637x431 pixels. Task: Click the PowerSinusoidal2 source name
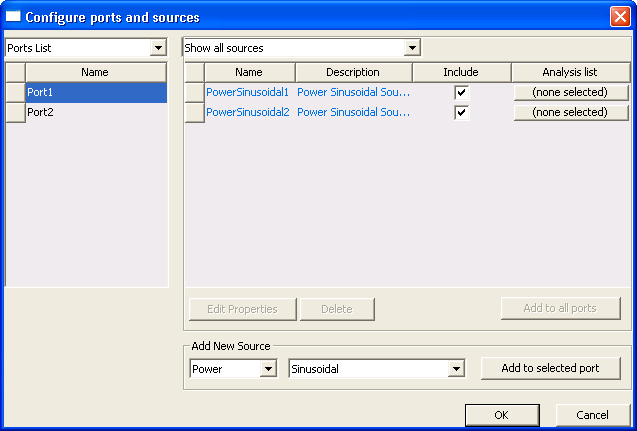247,113
